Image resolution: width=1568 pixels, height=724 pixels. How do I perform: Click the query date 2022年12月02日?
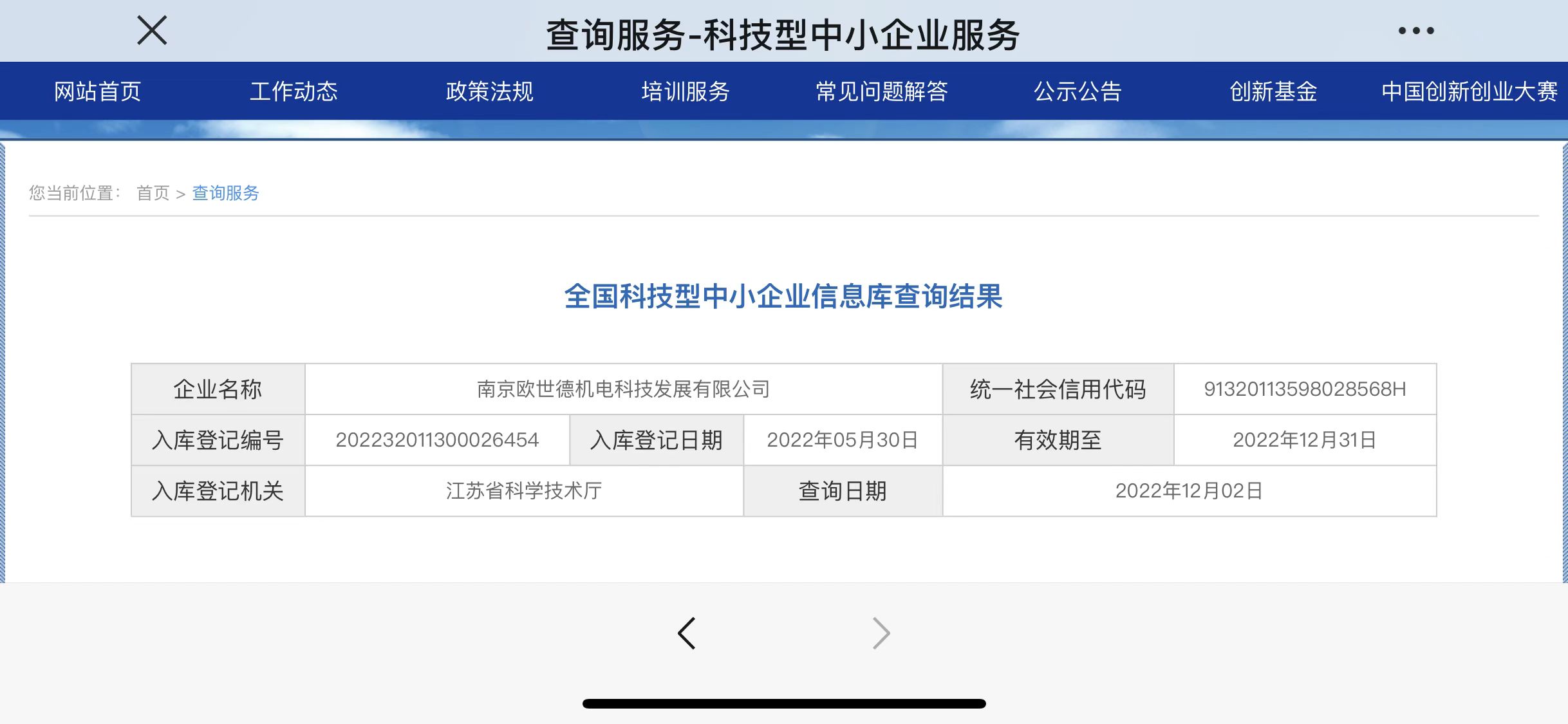tap(1189, 491)
